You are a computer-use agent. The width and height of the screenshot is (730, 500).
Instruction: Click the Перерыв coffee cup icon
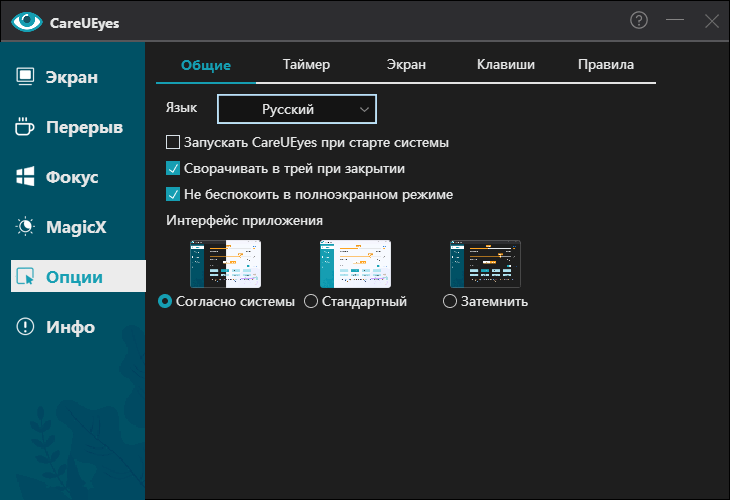pos(26,127)
